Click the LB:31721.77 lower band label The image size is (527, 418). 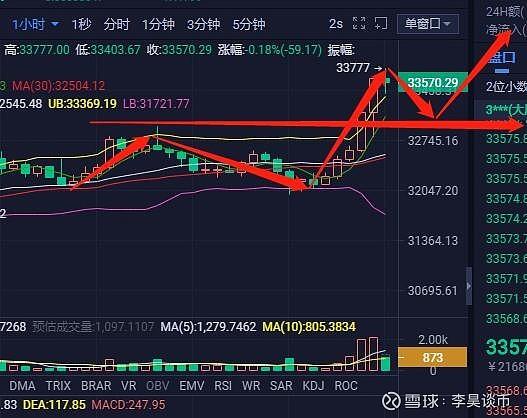coord(156,103)
